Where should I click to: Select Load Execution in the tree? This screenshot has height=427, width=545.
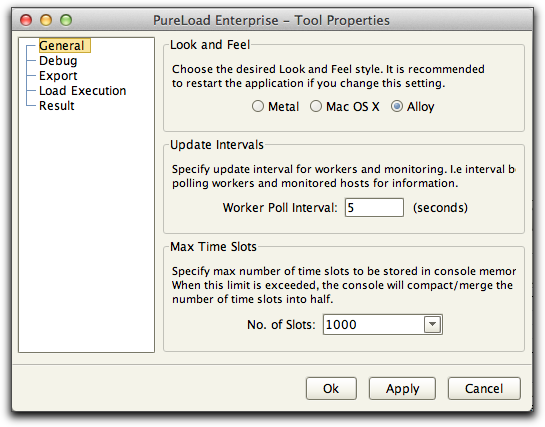point(82,91)
